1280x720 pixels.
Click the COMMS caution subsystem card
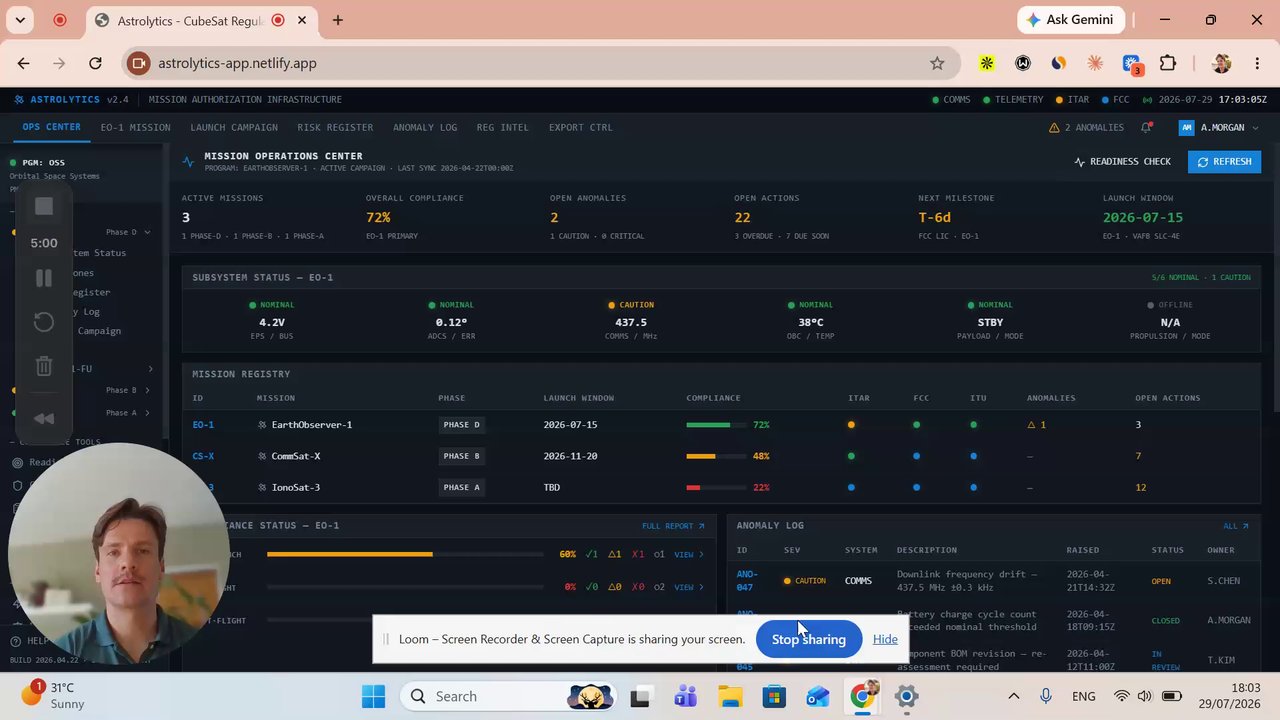pyautogui.click(x=631, y=321)
